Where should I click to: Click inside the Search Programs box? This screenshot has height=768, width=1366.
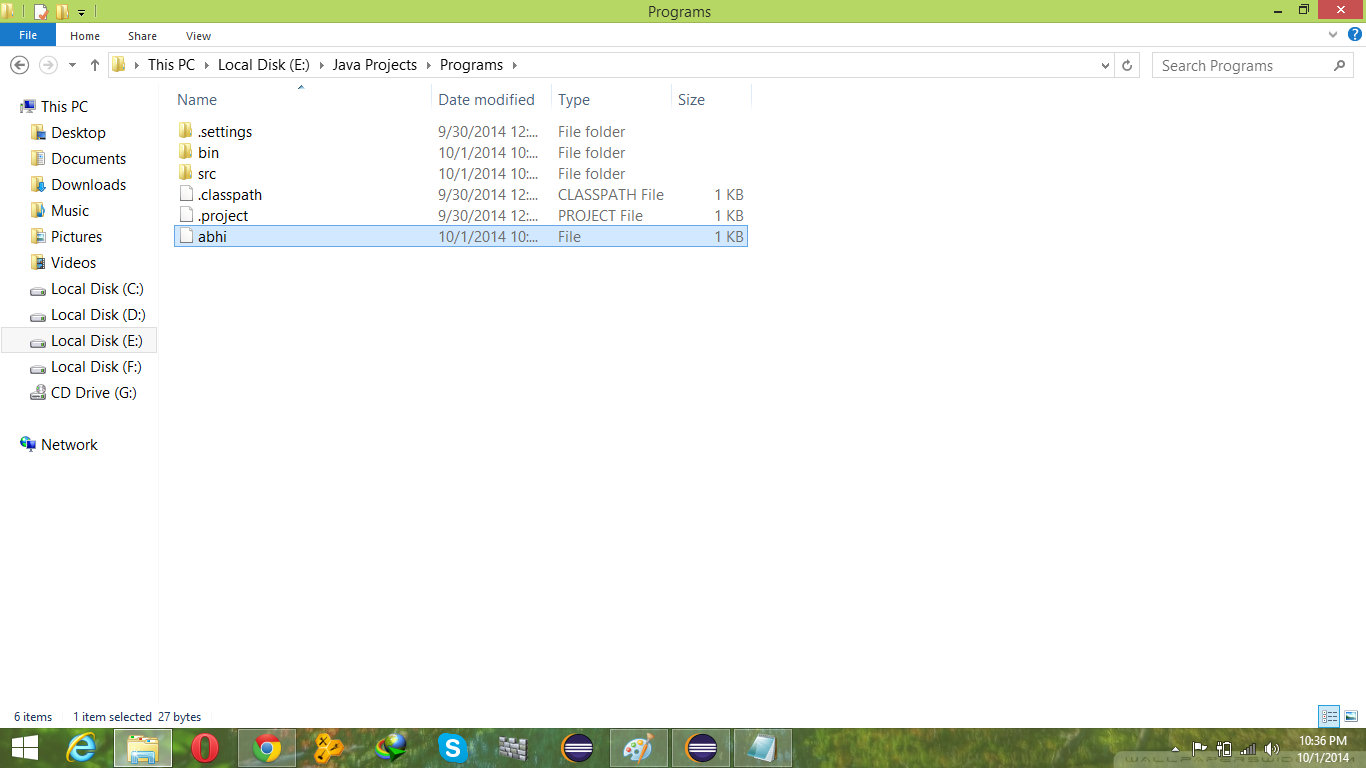coord(1240,65)
